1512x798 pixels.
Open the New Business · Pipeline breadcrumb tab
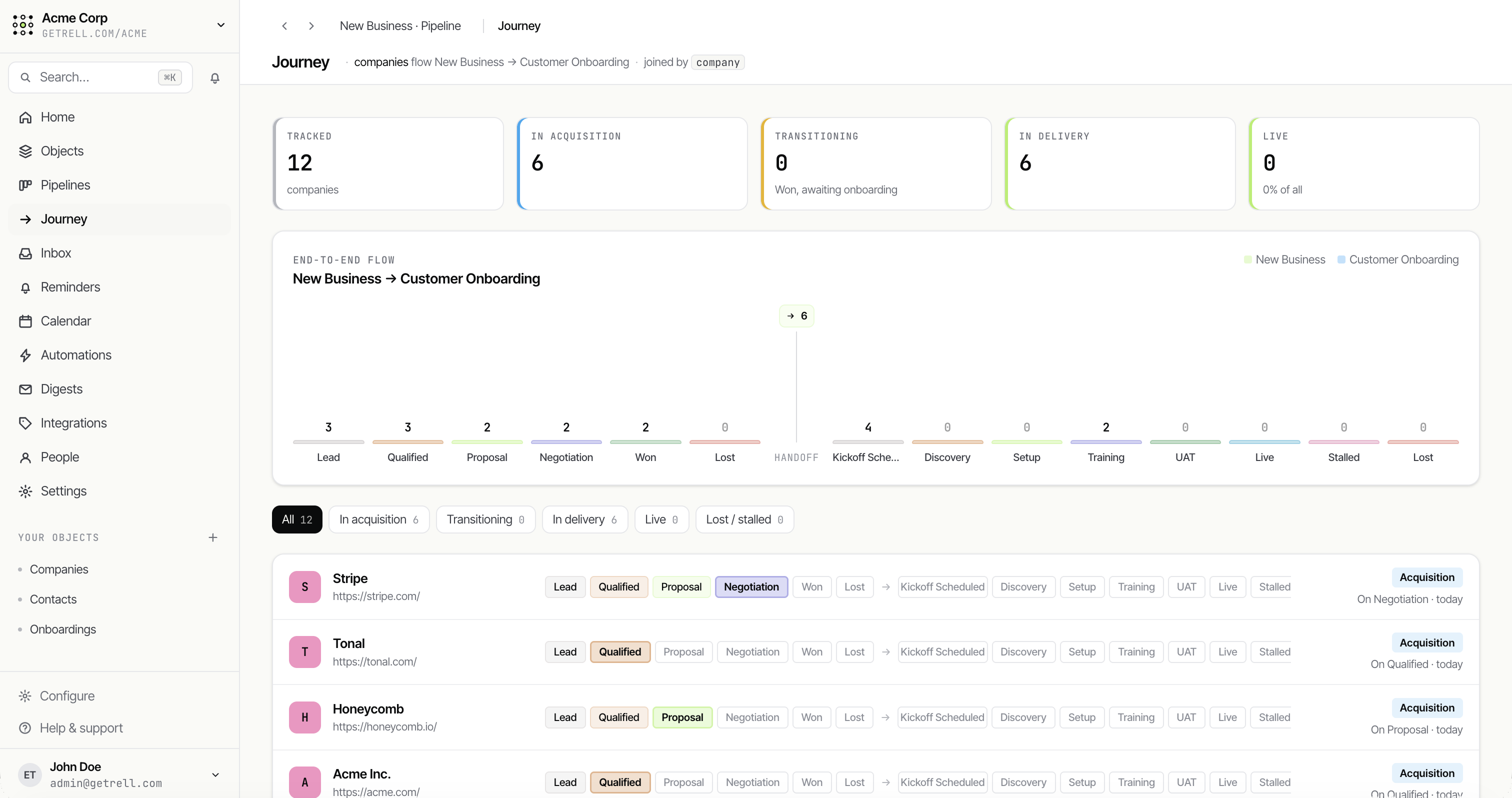400,26
